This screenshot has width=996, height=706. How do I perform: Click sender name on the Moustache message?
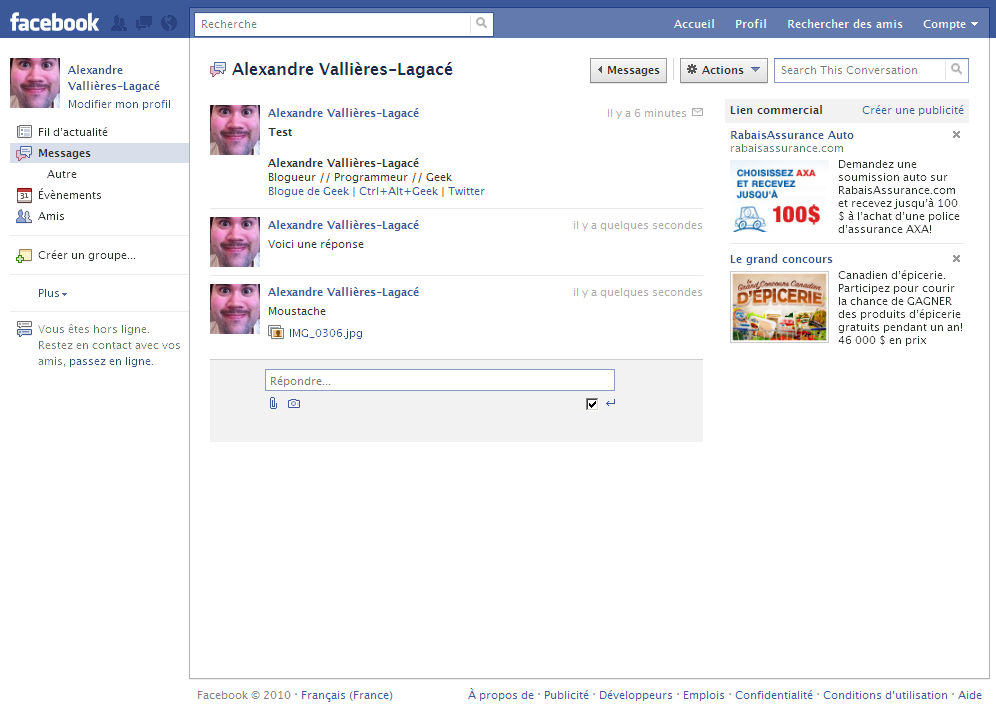click(x=343, y=292)
